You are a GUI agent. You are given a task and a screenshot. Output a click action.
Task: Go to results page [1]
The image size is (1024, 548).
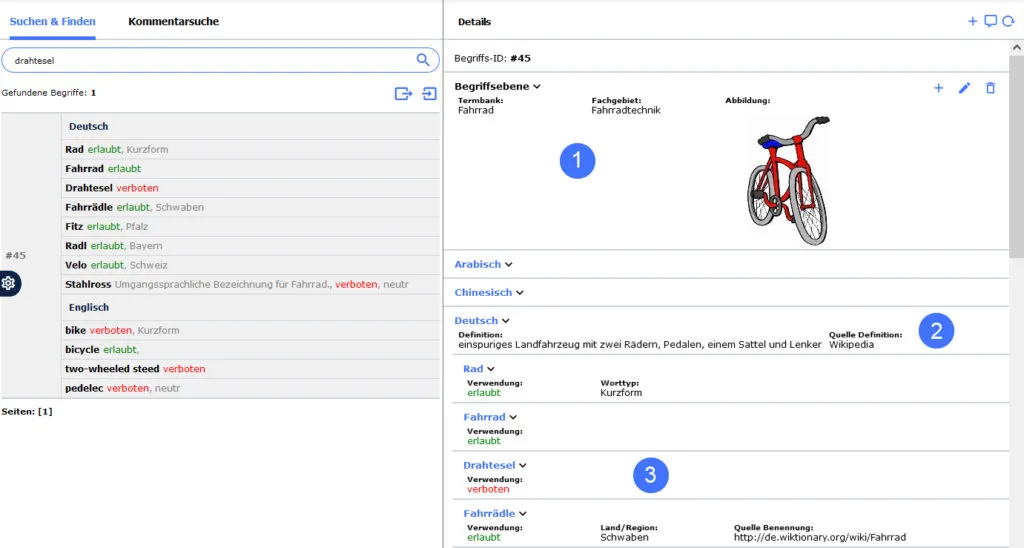pos(45,411)
